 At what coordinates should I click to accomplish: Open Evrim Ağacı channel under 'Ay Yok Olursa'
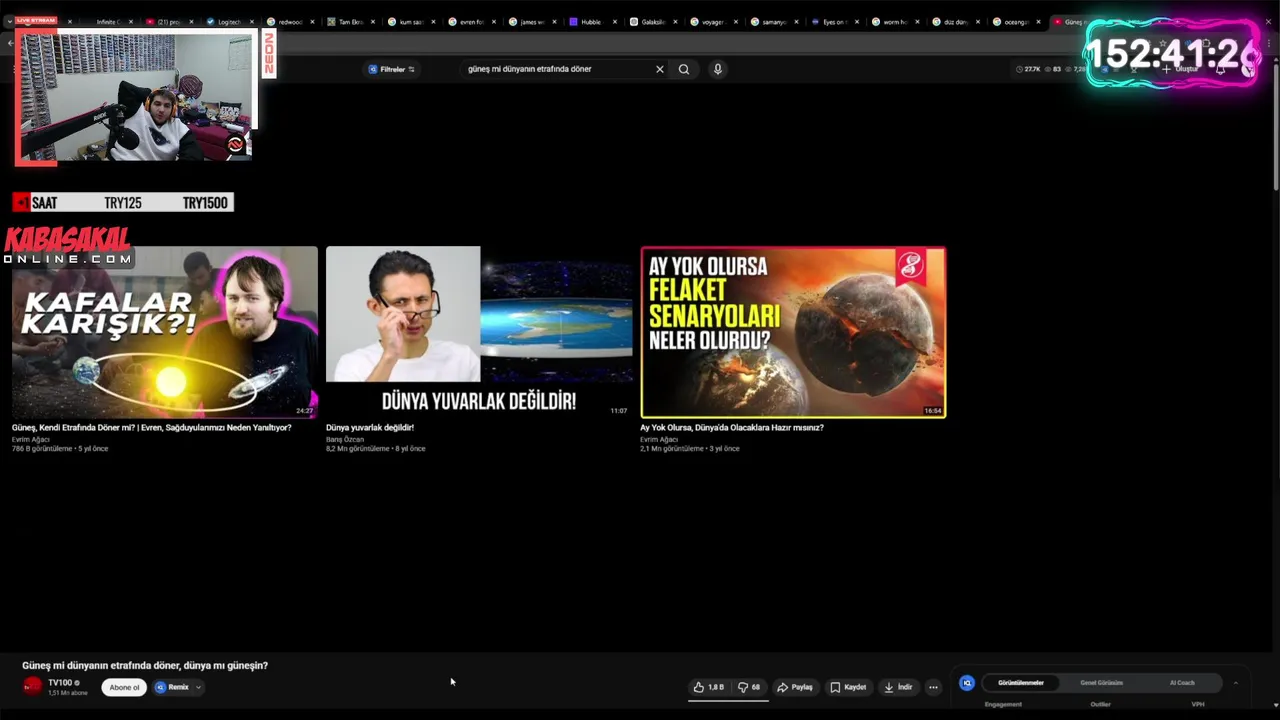pos(659,439)
